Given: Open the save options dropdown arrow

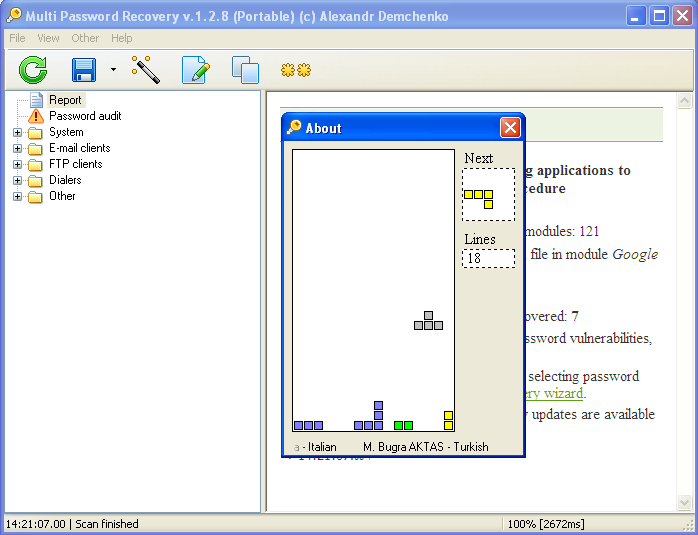Looking at the screenshot, I should (x=114, y=69).
